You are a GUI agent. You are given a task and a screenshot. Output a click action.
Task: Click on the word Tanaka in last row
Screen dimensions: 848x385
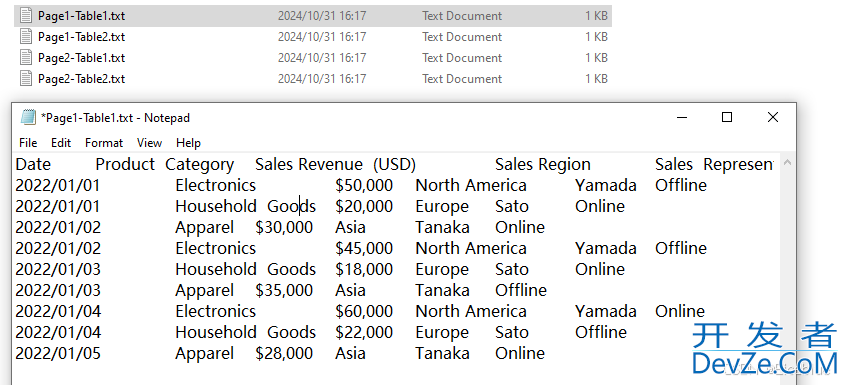click(x=442, y=354)
